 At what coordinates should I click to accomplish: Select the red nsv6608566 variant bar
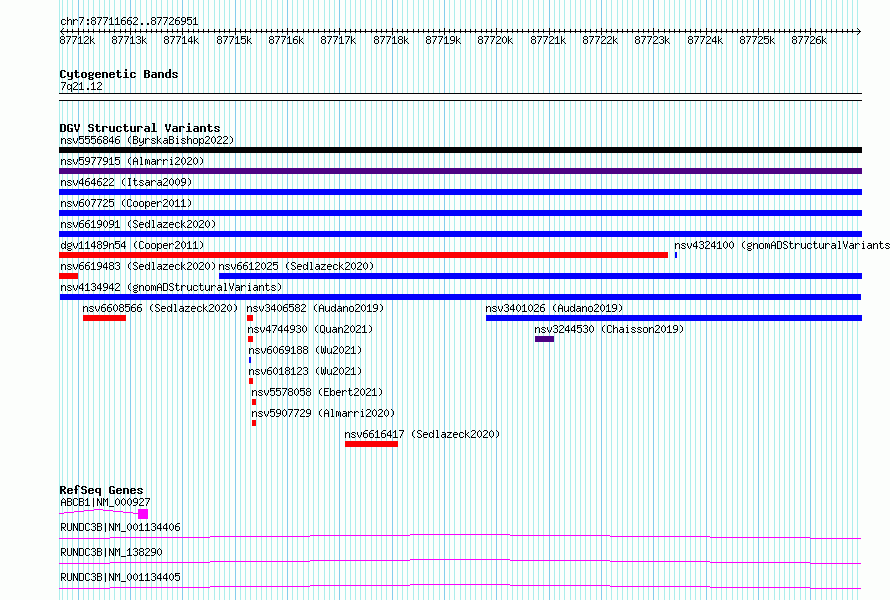[x=104, y=318]
